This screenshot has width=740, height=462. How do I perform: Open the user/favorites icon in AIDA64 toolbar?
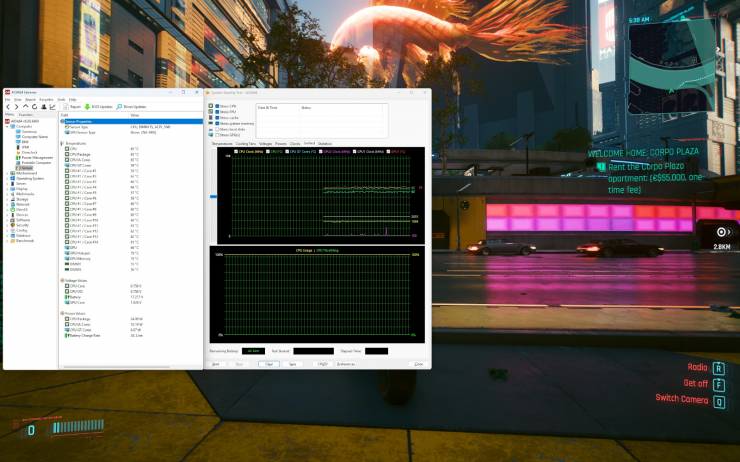pos(43,107)
